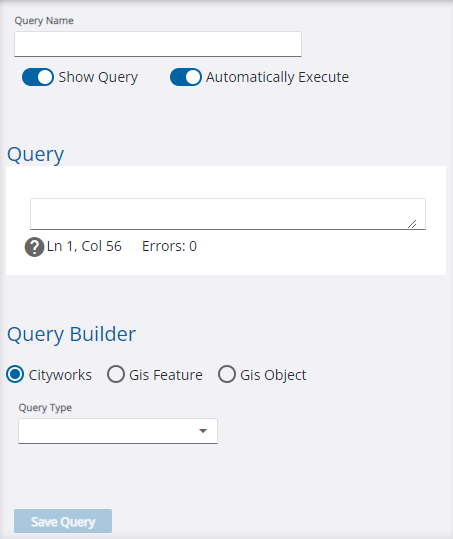Click the Query Type dropdown arrow
This screenshot has width=453, height=539.
tap(203, 431)
